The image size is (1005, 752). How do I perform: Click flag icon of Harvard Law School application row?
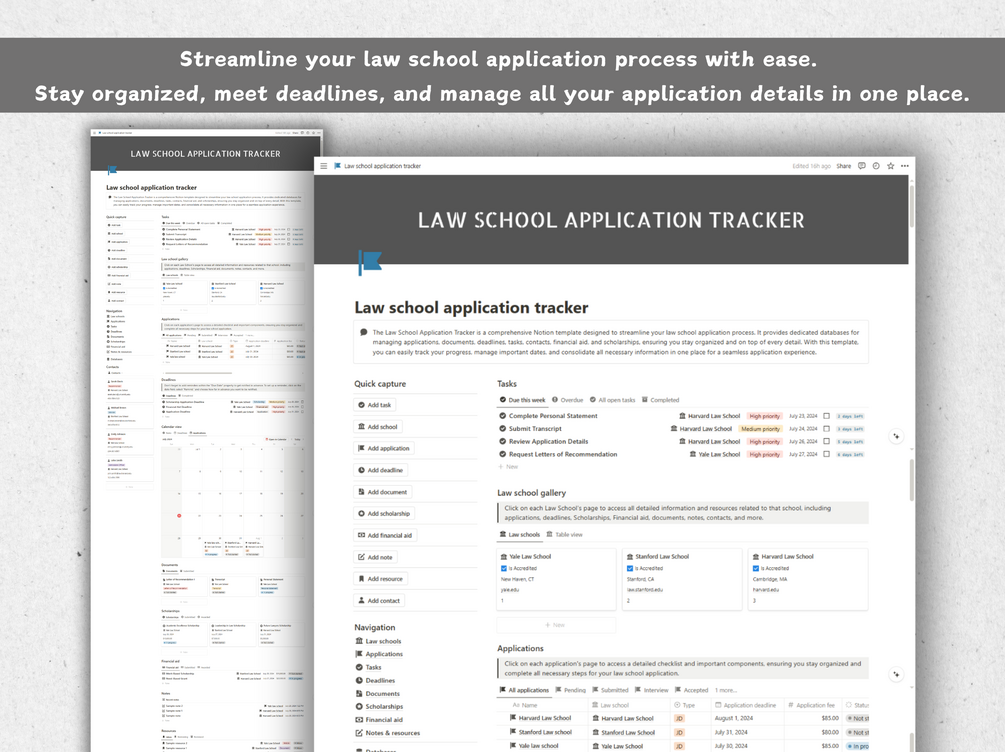[x=513, y=718]
